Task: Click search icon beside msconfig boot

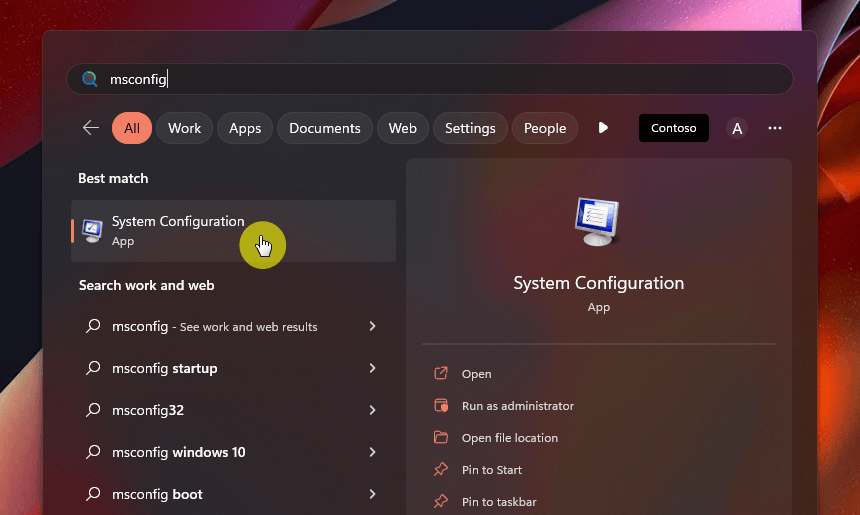Action: pos(93,494)
